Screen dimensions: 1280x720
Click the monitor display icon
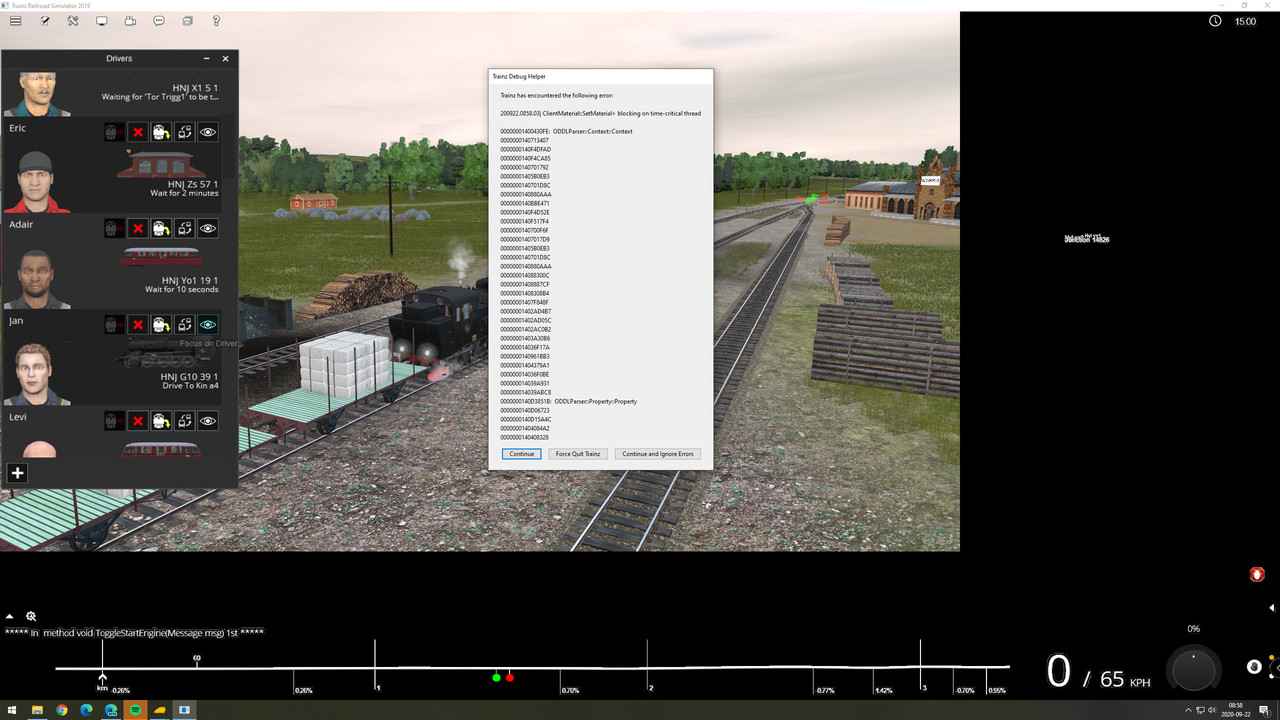tap(100, 20)
